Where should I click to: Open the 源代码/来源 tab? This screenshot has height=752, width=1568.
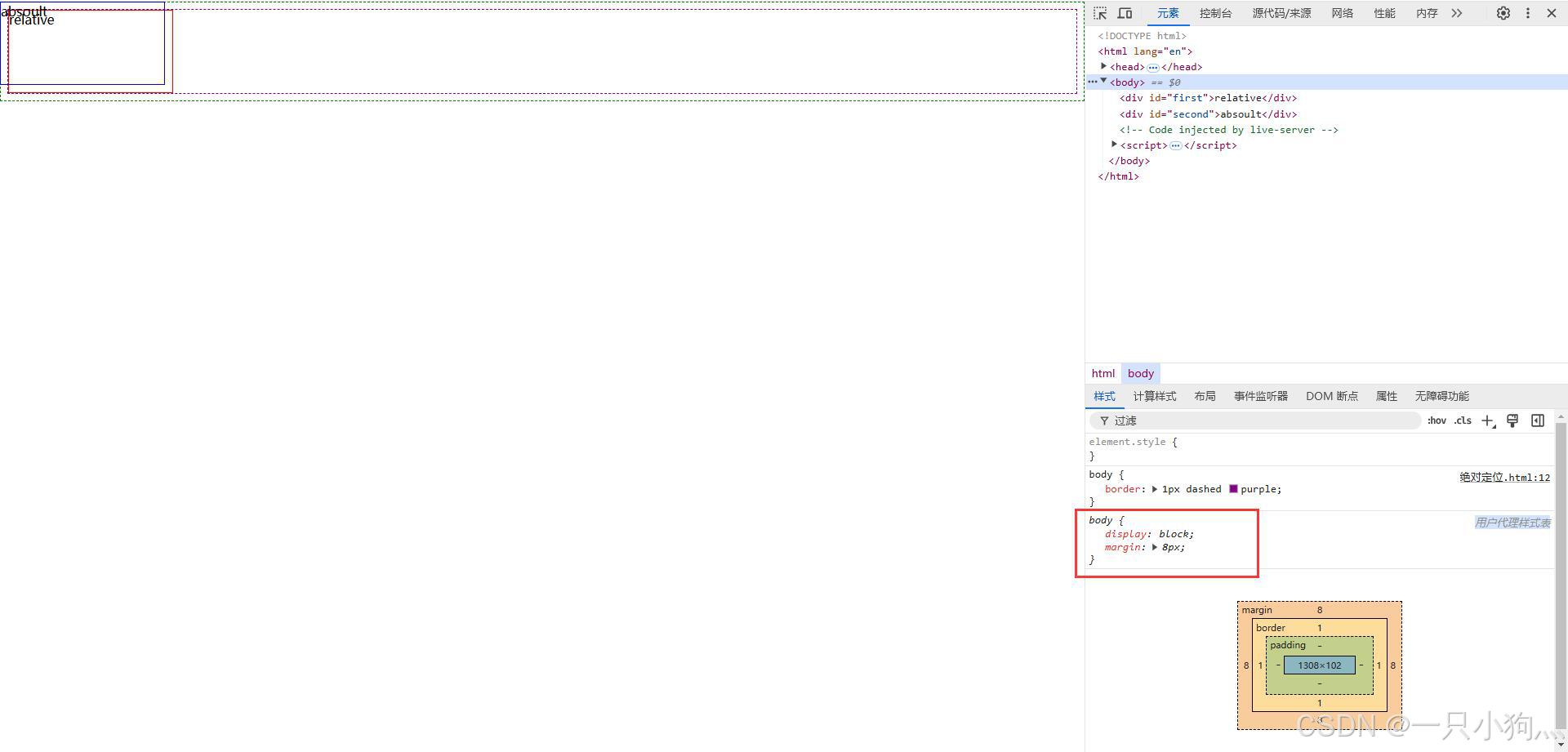(1281, 13)
